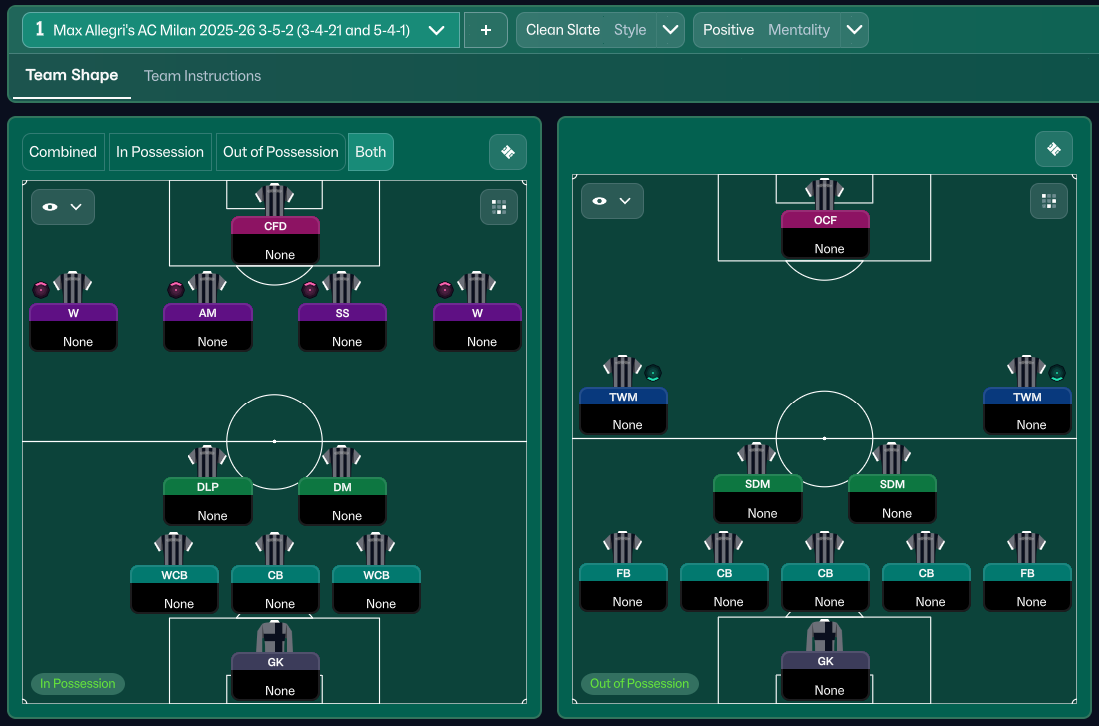Expand the Max Allegri's AC Milan tactic dropdown
1099x726 pixels.
pyautogui.click(x=436, y=30)
